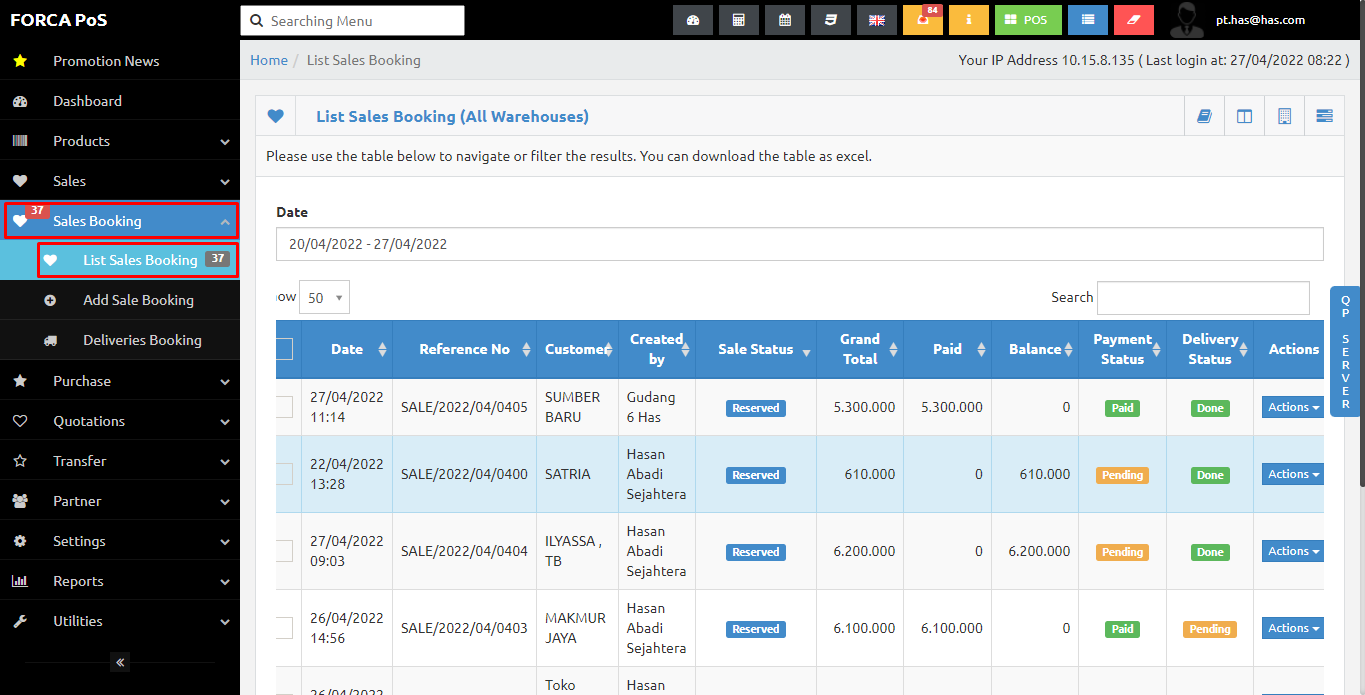The width and height of the screenshot is (1365, 695).
Task: Open Promotion News menu item
Action: pos(120,61)
